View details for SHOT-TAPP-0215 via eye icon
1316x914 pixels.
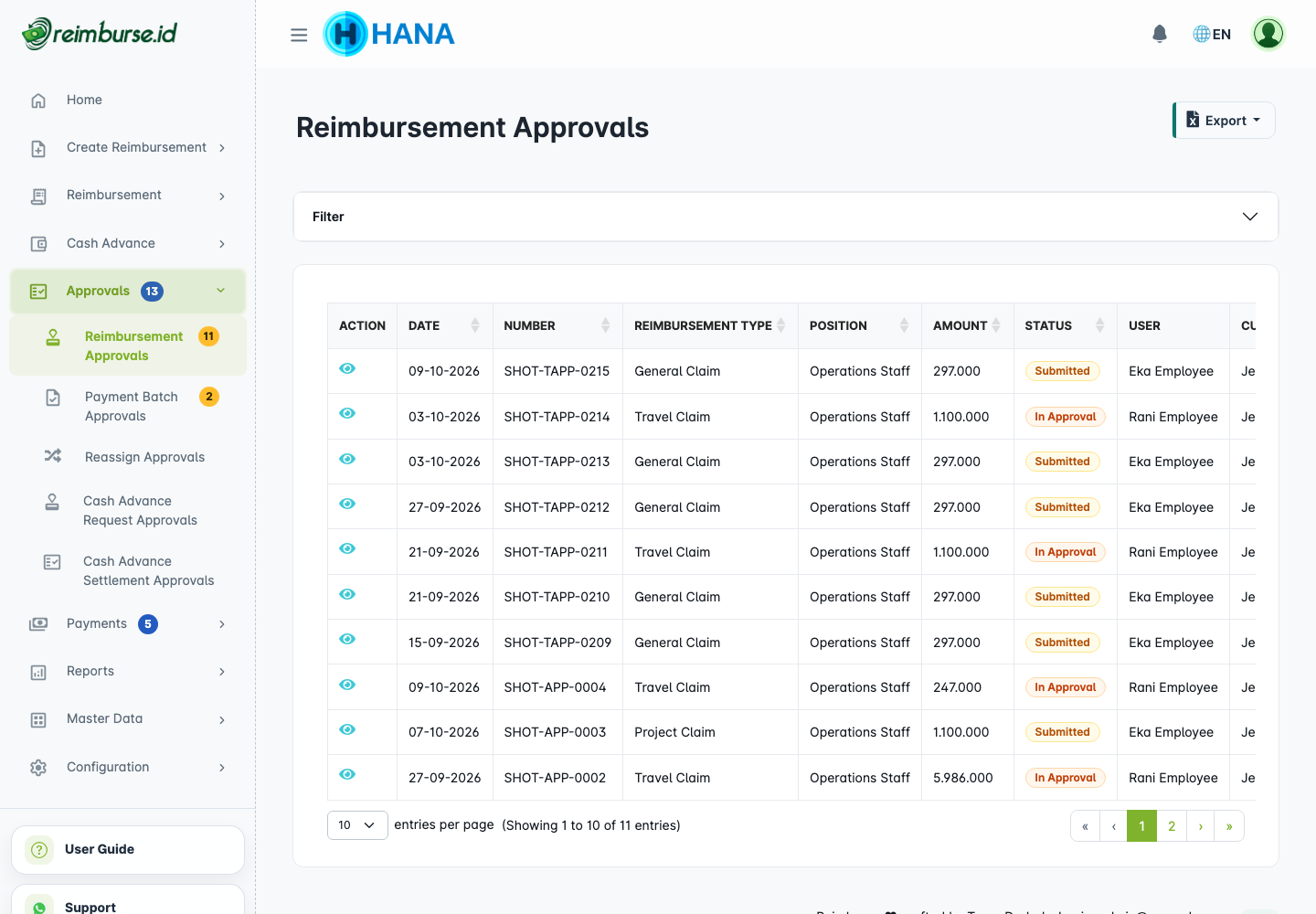point(347,368)
